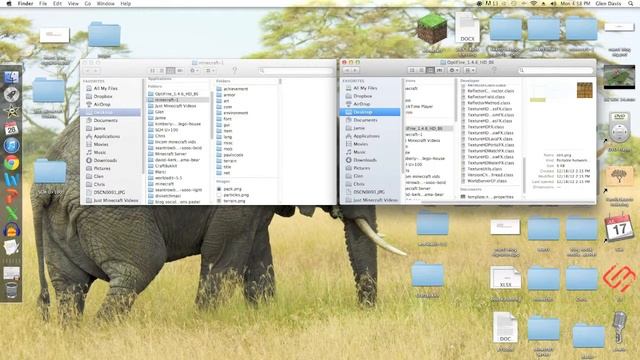Click search field in OptiFine window

pyautogui.click(x=556, y=70)
